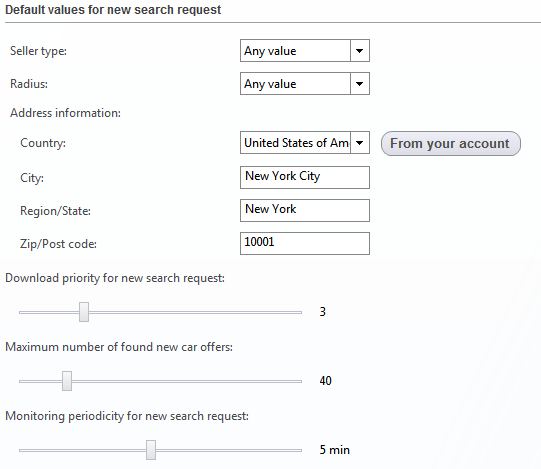This screenshot has width=541, height=469.
Task: Open the Seller type dropdown arrow
Action: (x=360, y=51)
